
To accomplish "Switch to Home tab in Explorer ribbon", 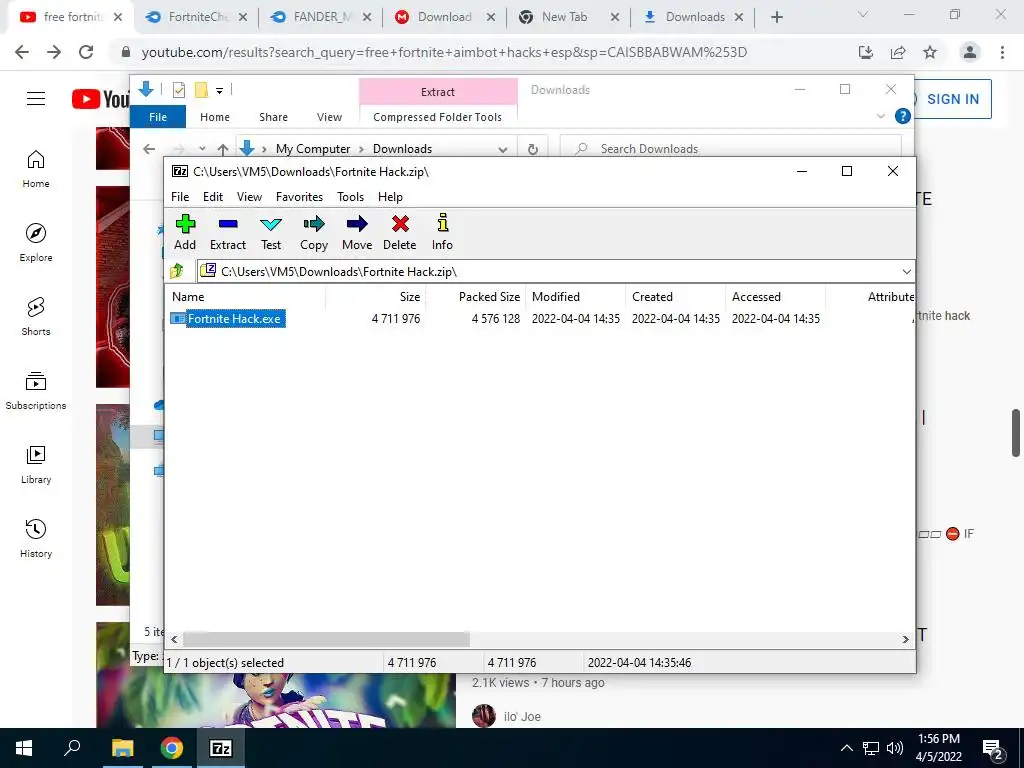I will pyautogui.click(x=215, y=117).
